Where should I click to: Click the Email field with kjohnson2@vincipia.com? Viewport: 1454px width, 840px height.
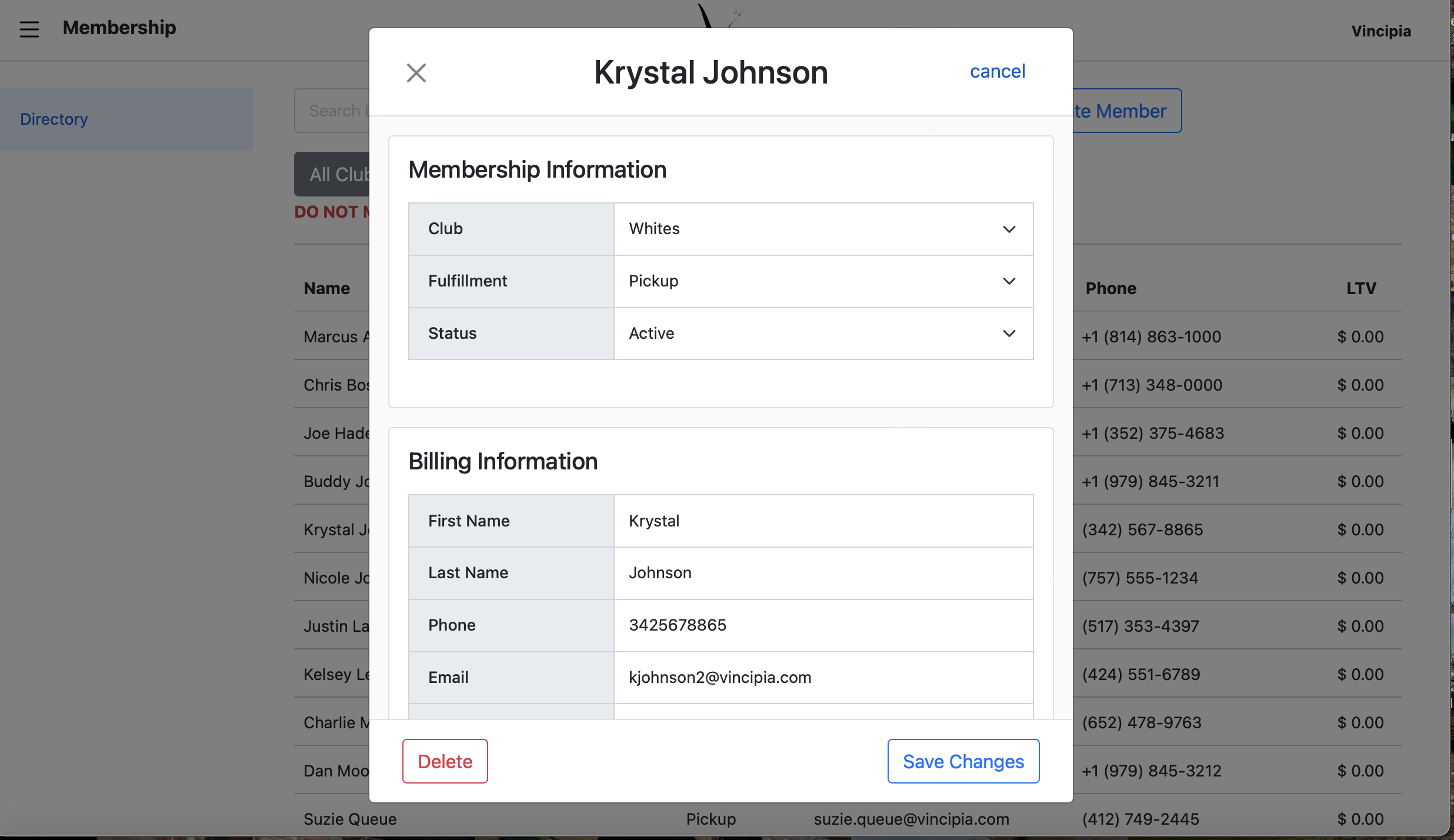click(823, 677)
